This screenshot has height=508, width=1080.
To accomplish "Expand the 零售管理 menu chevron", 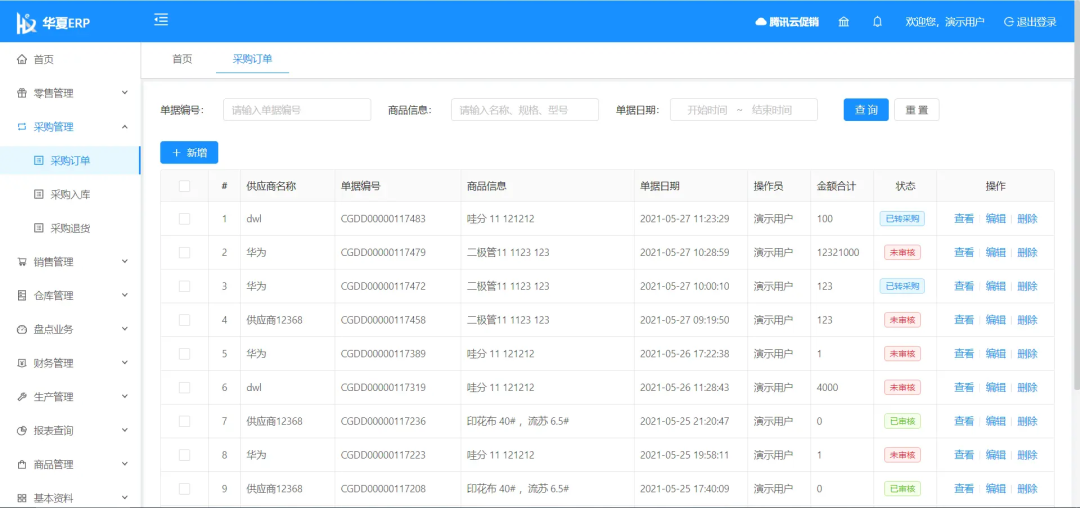I will 125,93.
